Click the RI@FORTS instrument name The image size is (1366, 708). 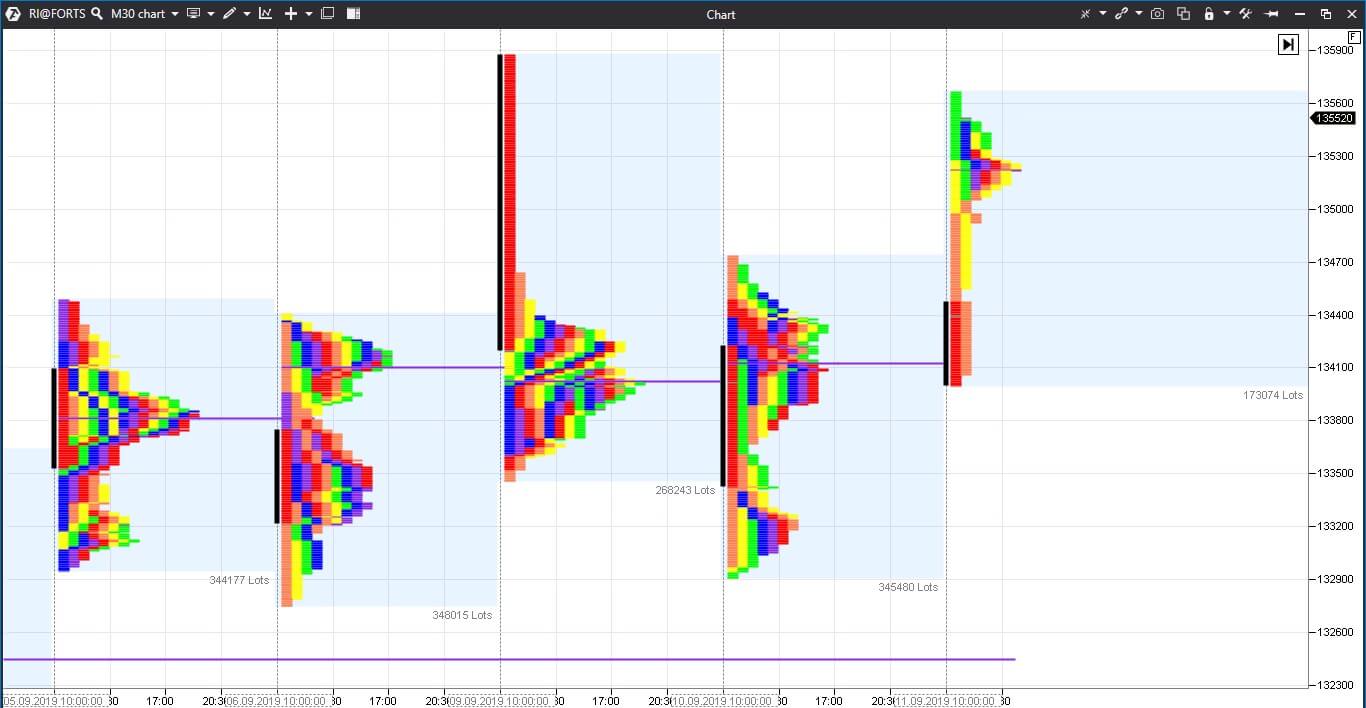click(57, 14)
